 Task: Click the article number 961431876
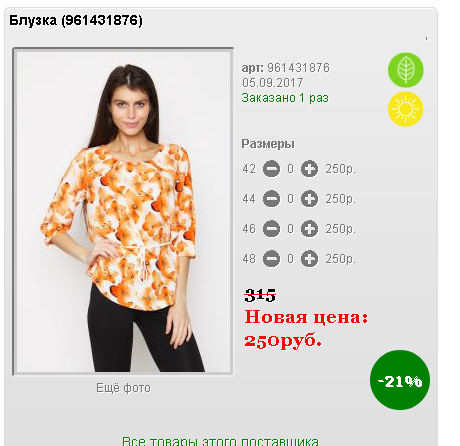298,68
